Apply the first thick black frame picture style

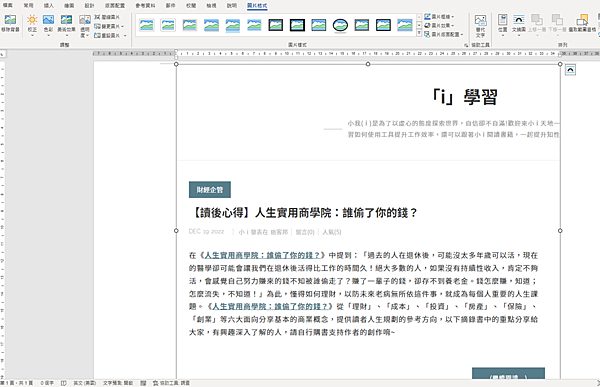click(x=276, y=25)
